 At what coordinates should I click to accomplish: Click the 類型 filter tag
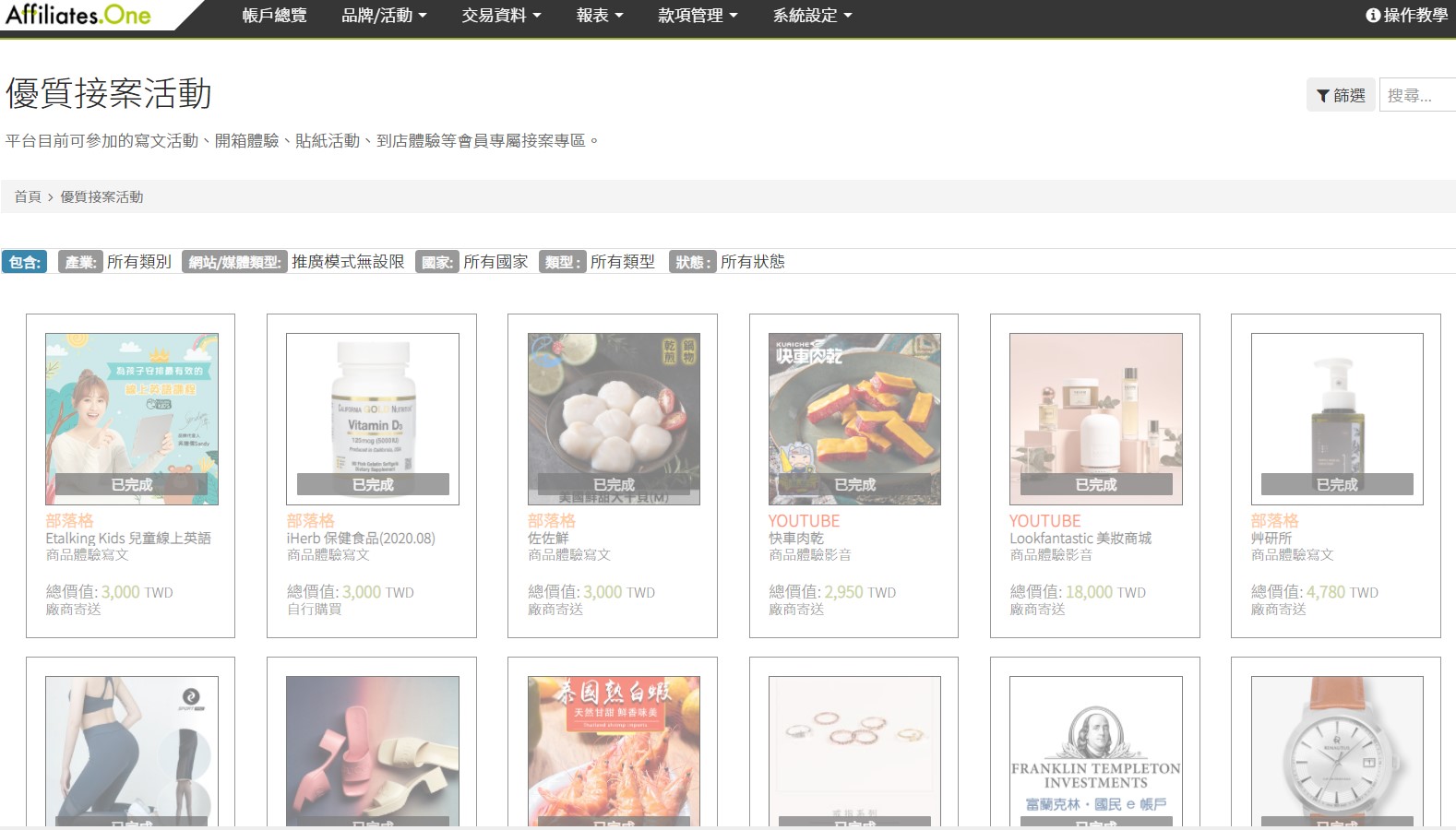click(x=563, y=262)
